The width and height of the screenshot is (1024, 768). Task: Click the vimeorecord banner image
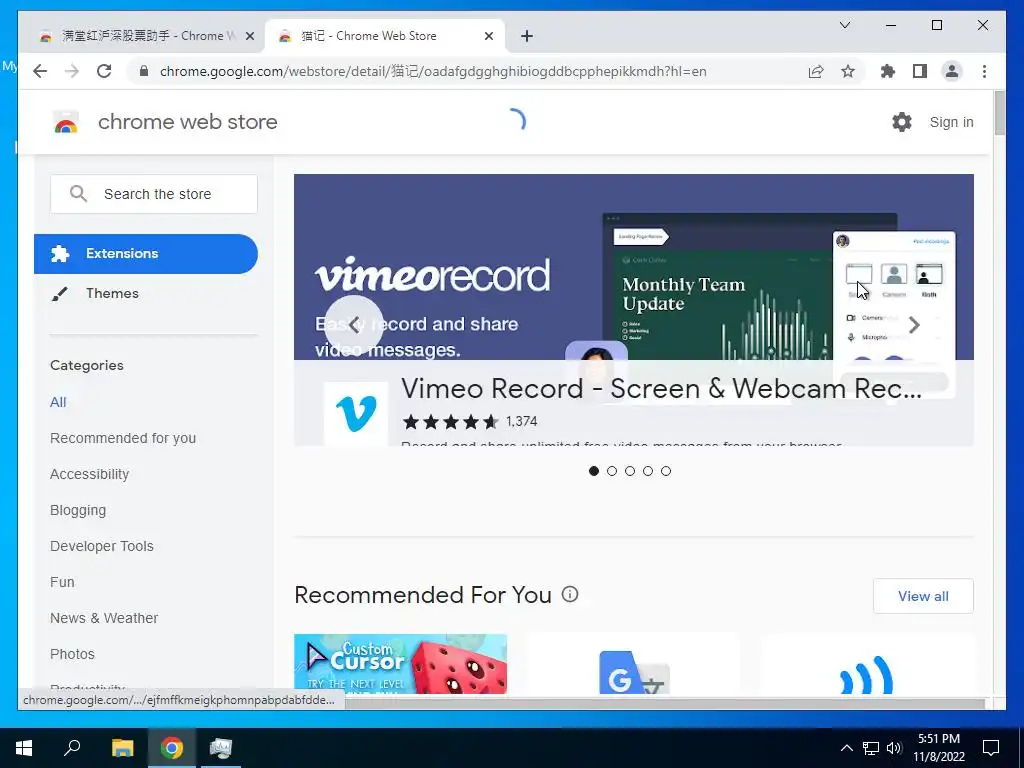point(633,266)
